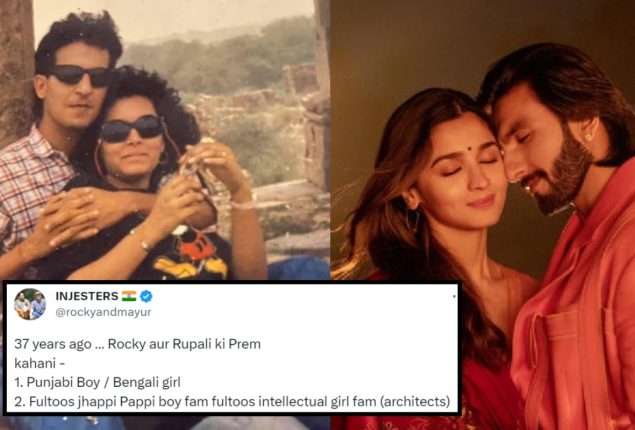Click the INJESTERS display name
This screenshot has width=635, height=430.
coord(87,296)
